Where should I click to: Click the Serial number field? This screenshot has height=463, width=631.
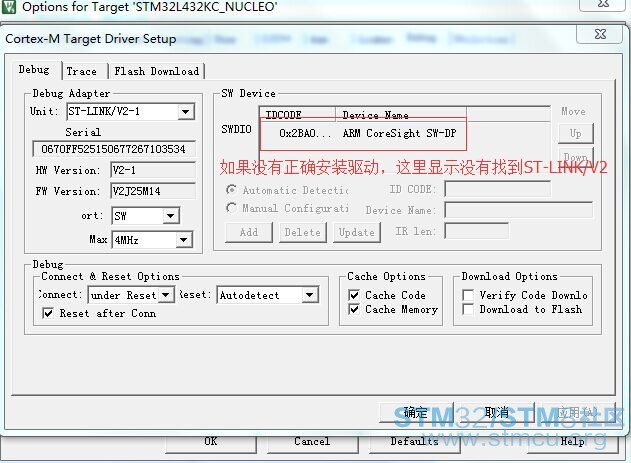[114, 149]
